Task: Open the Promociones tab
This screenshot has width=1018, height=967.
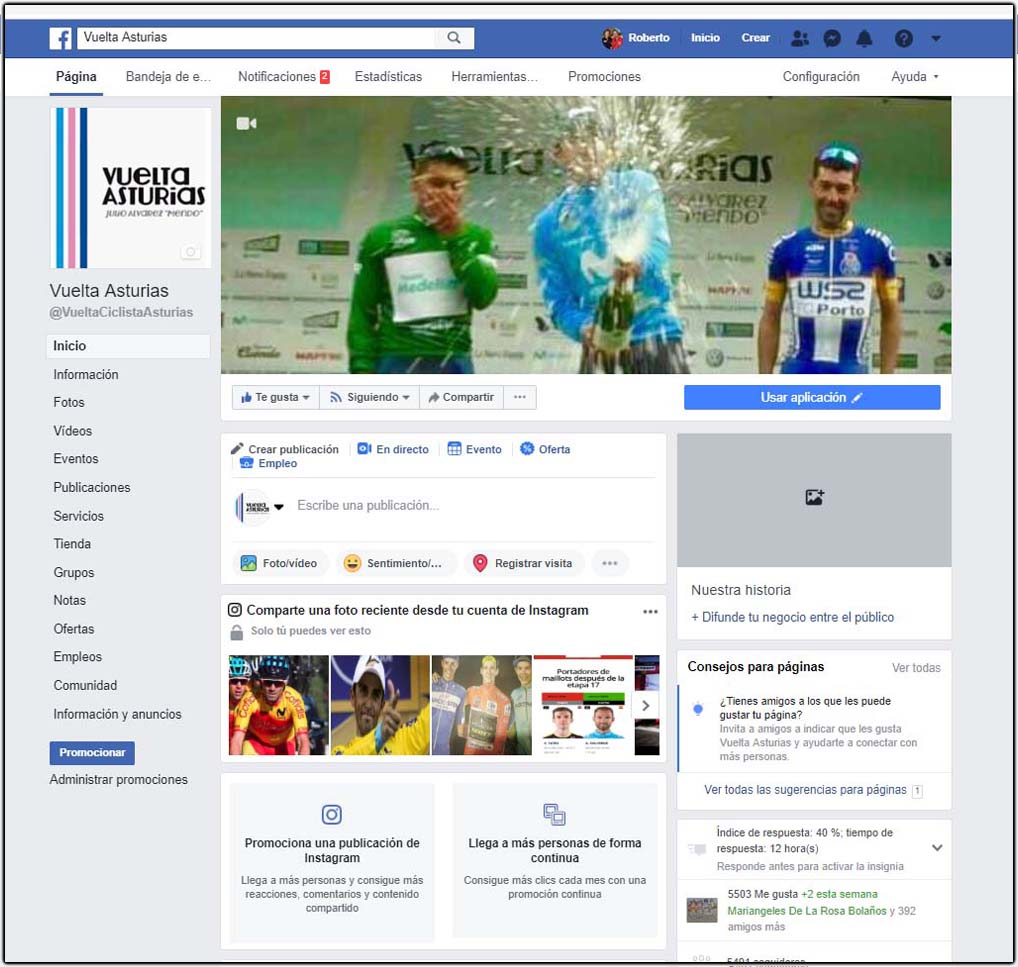Action: [604, 77]
